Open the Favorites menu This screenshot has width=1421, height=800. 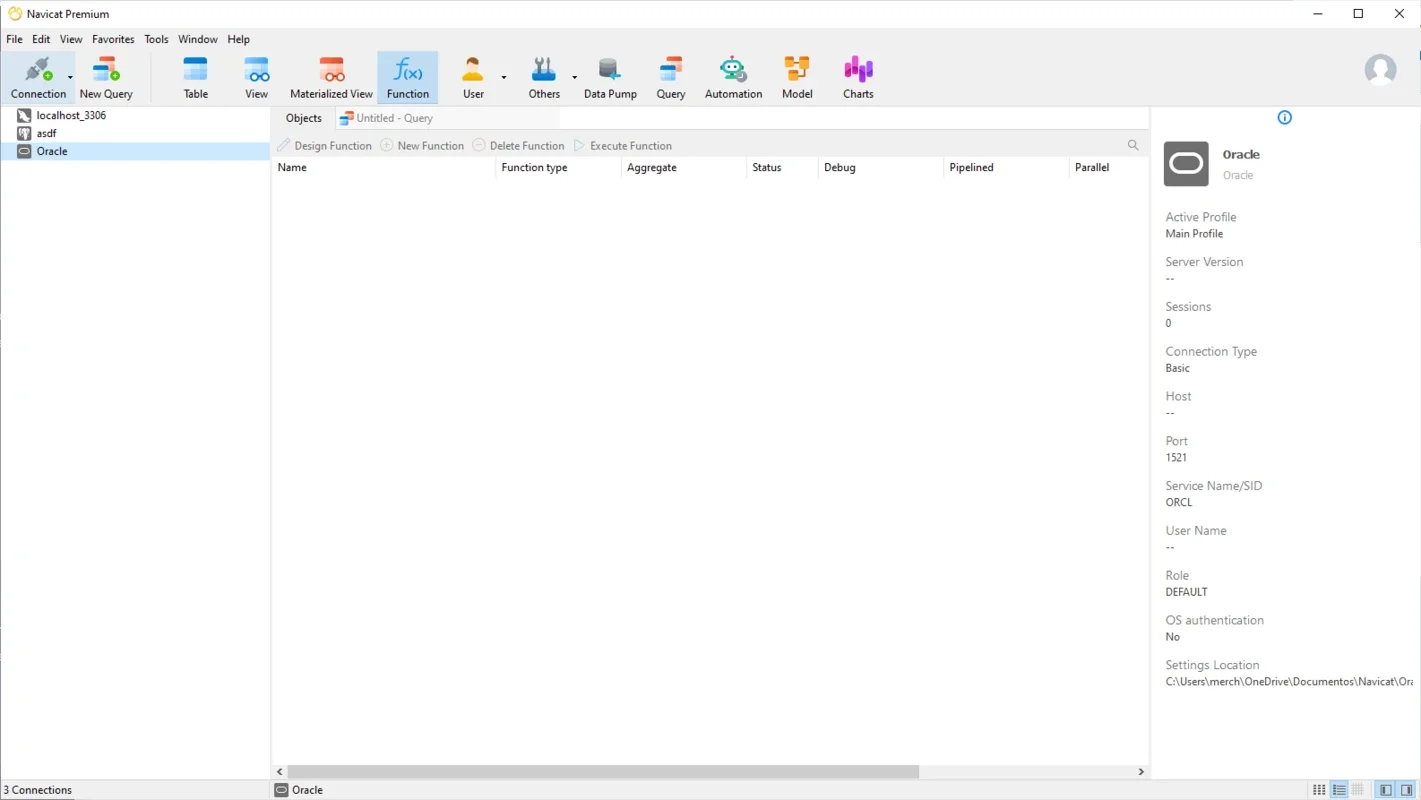pos(113,39)
